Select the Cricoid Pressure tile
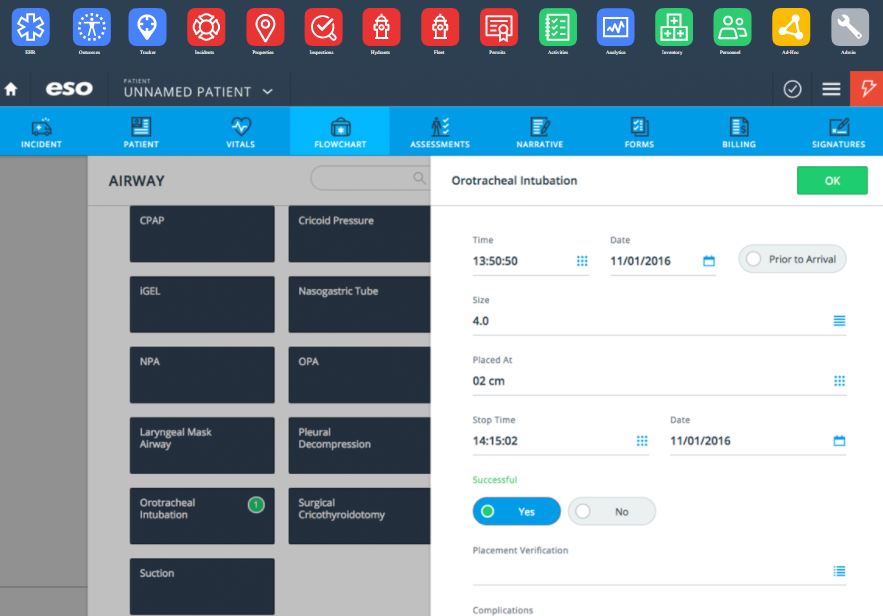Image resolution: width=883 pixels, height=616 pixels. [359, 234]
